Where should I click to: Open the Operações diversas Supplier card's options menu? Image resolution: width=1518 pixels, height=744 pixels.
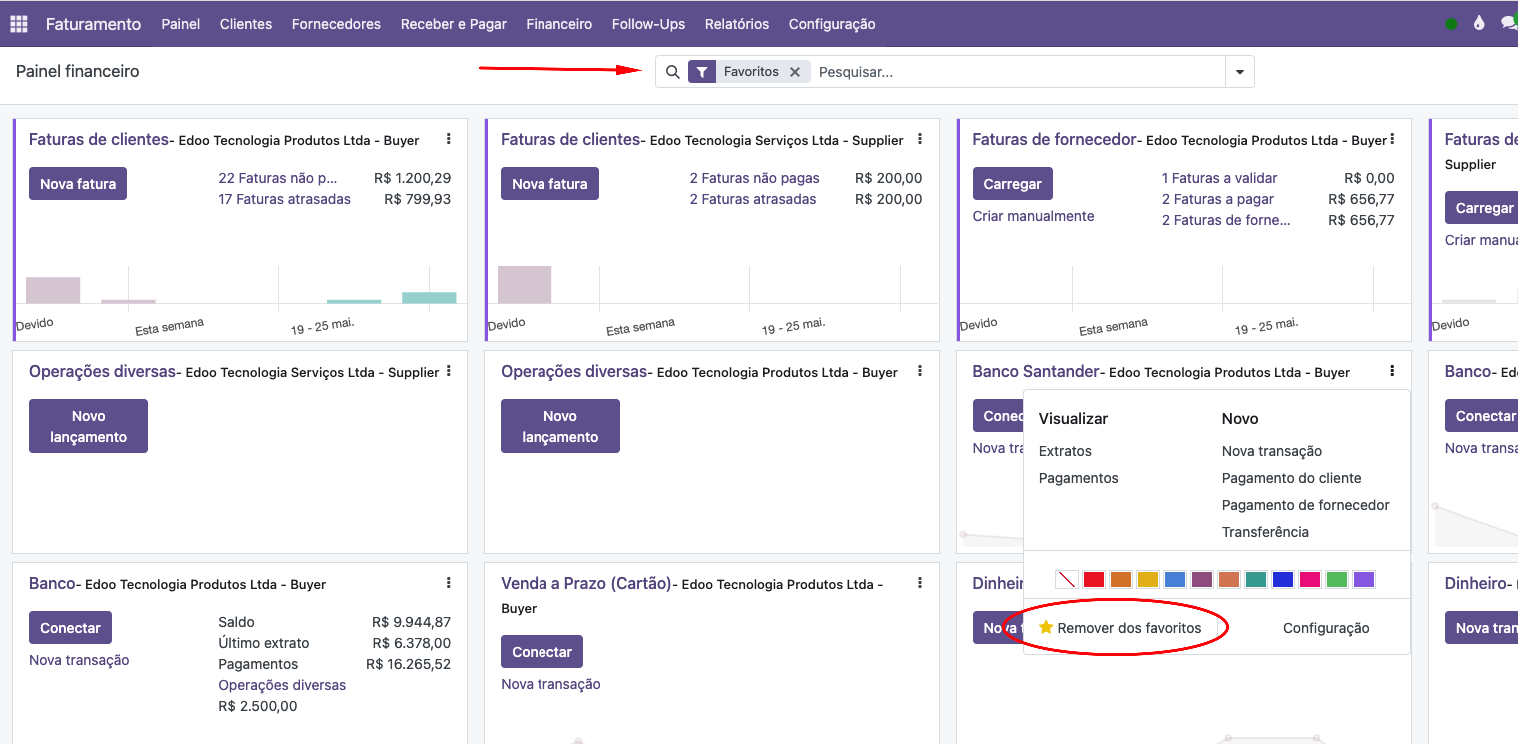[x=448, y=371]
